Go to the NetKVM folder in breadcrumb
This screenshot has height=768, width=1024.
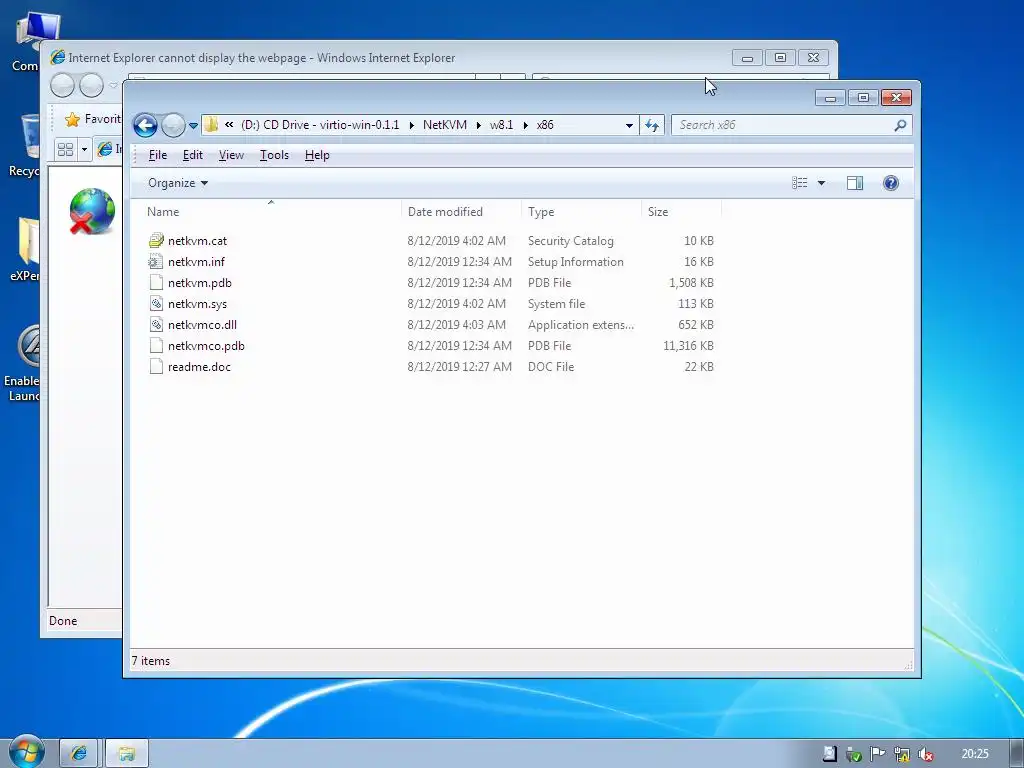(x=445, y=125)
